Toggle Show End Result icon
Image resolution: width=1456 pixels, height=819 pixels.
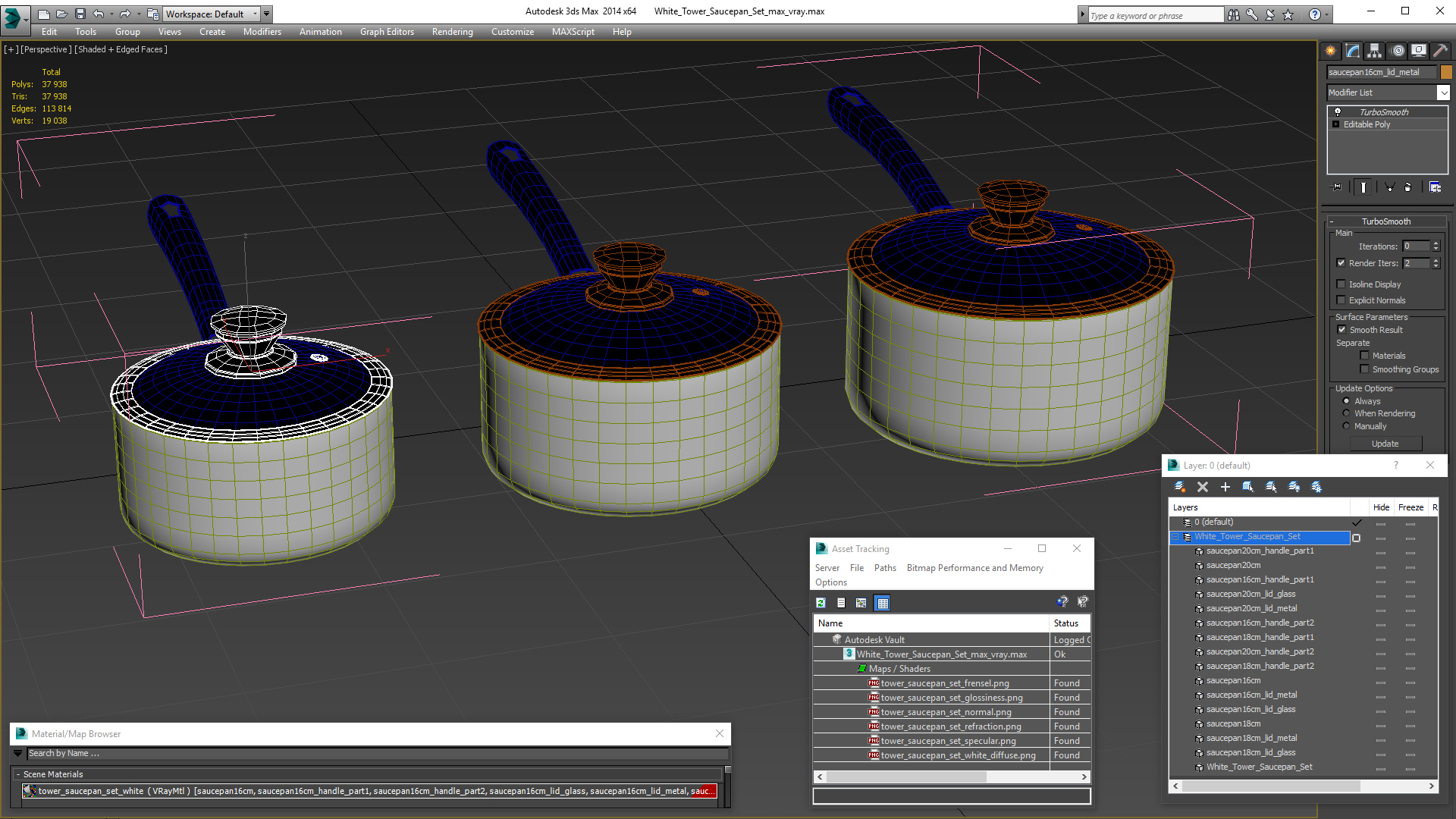pyautogui.click(x=1363, y=187)
